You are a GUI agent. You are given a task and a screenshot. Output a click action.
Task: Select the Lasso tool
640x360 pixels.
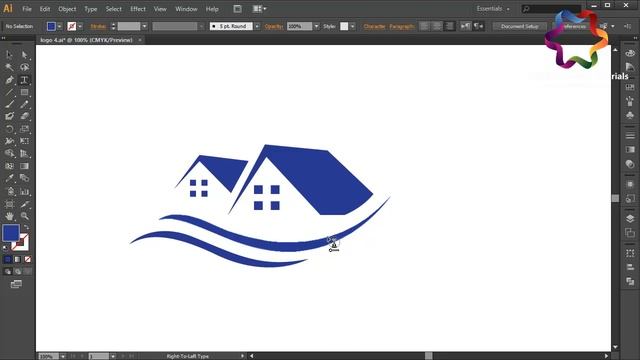pyautogui.click(x=24, y=67)
